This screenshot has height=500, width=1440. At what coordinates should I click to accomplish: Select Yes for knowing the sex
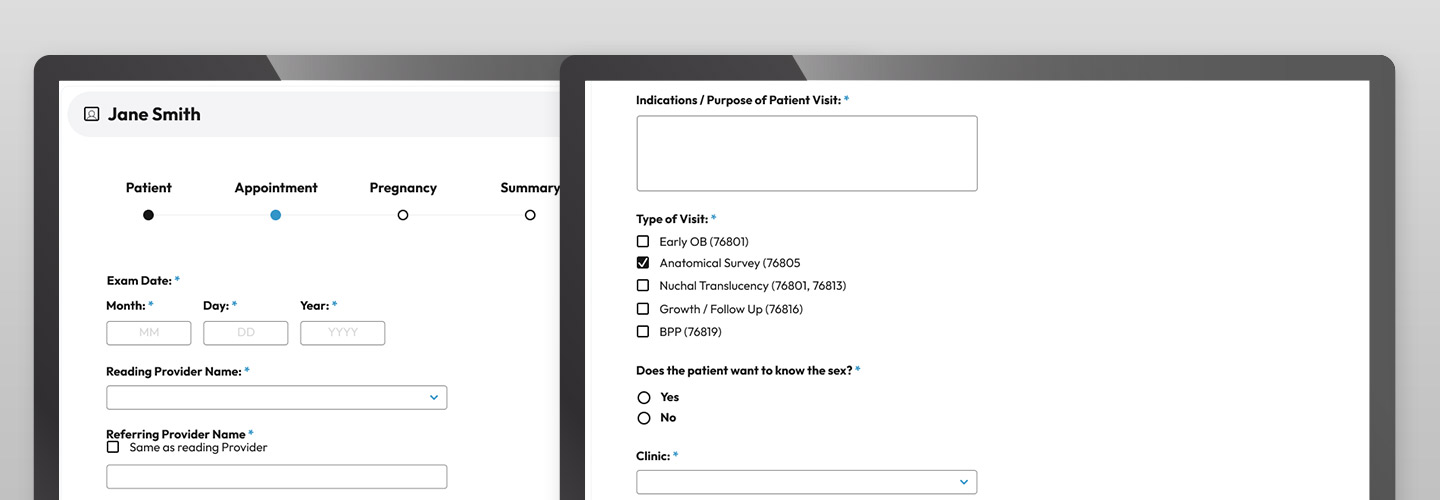644,397
